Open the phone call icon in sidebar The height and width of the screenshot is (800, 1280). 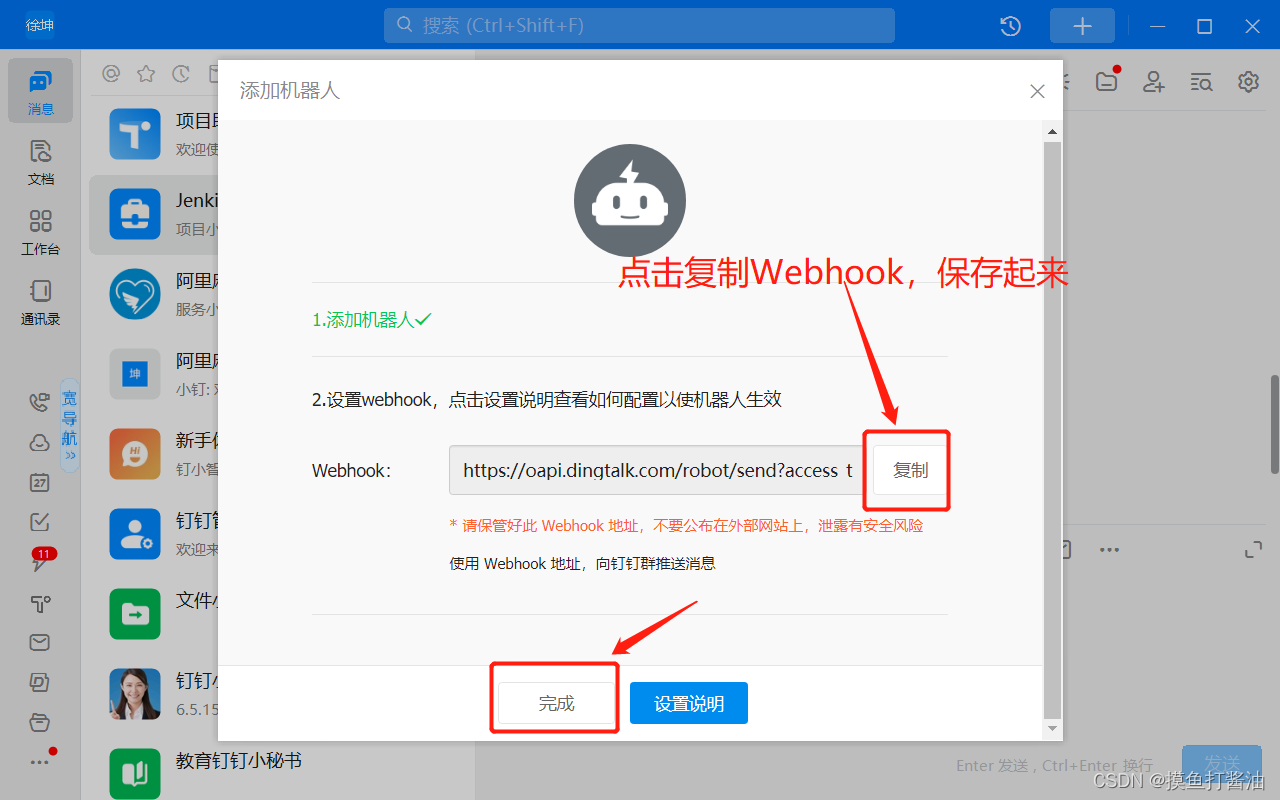tap(40, 402)
